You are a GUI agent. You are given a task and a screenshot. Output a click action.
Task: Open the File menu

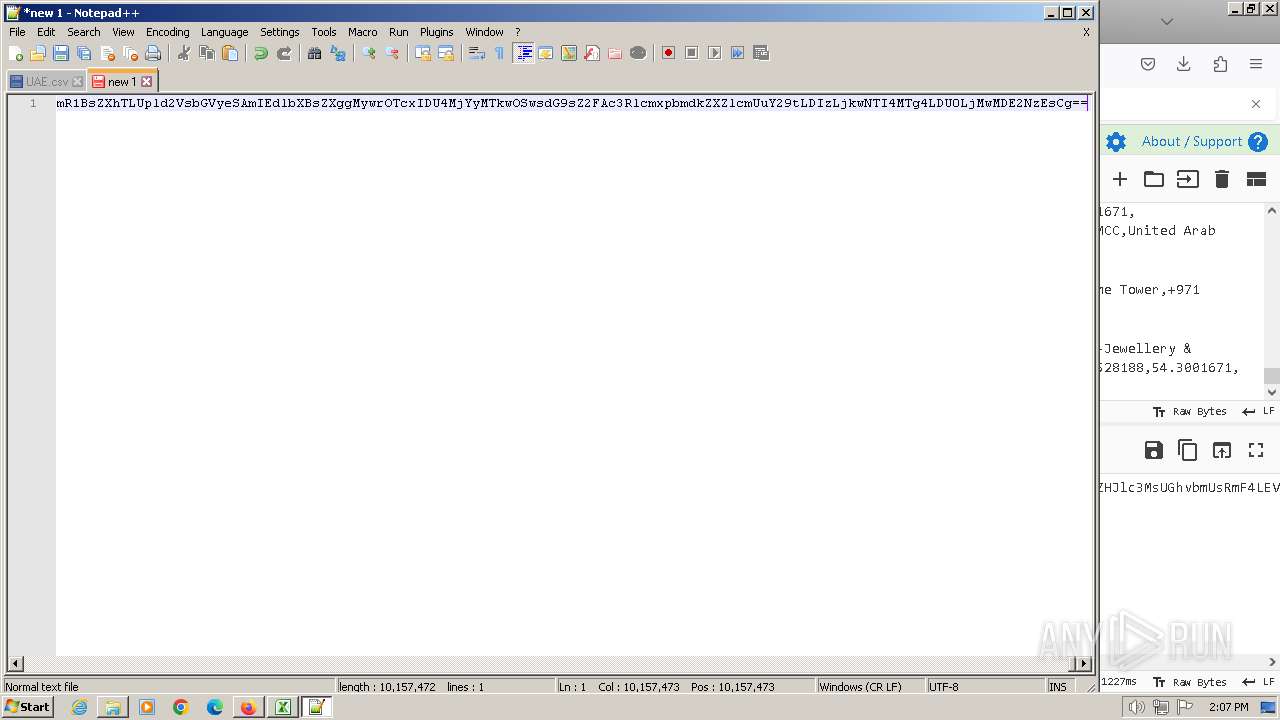tap(17, 32)
